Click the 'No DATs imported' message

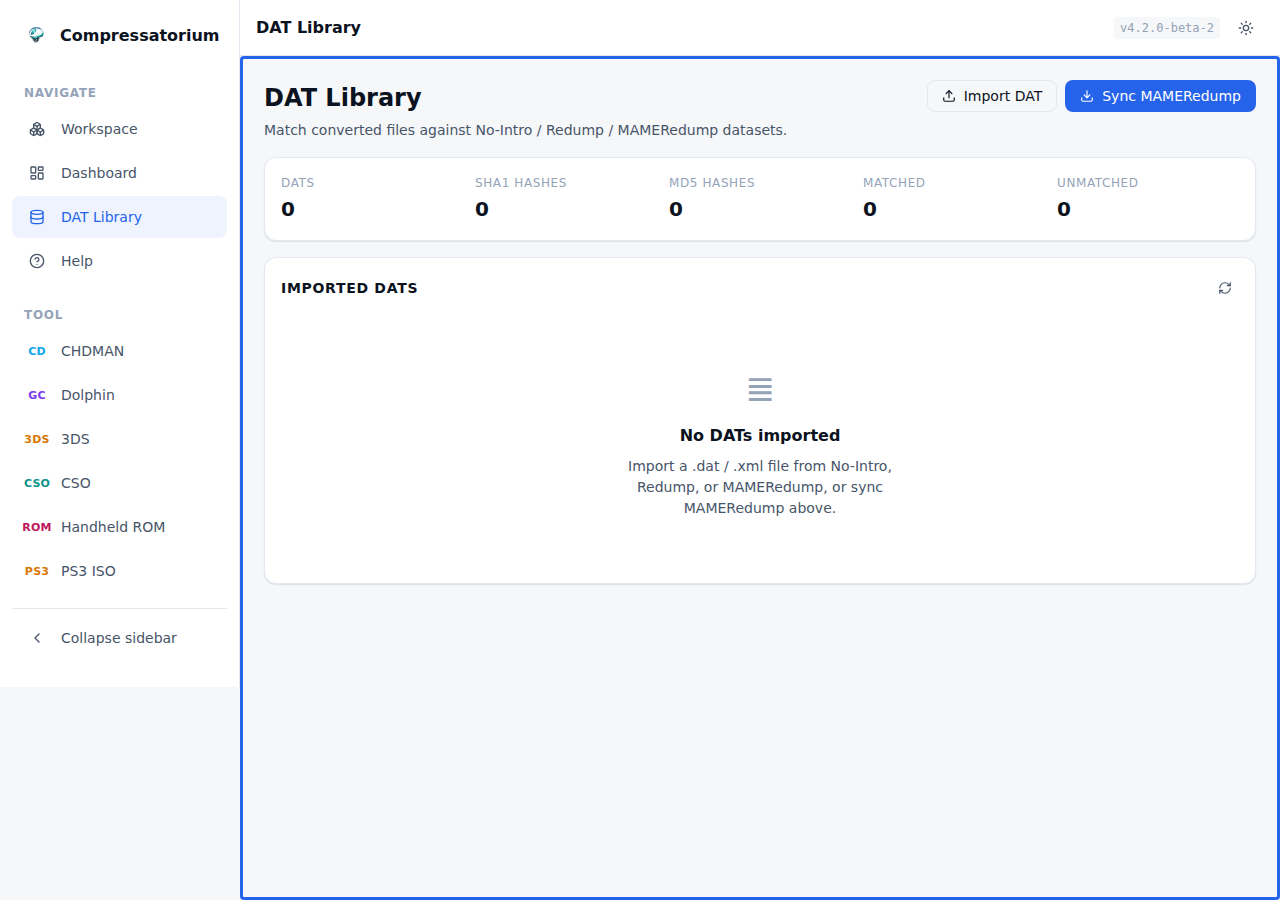coord(760,435)
